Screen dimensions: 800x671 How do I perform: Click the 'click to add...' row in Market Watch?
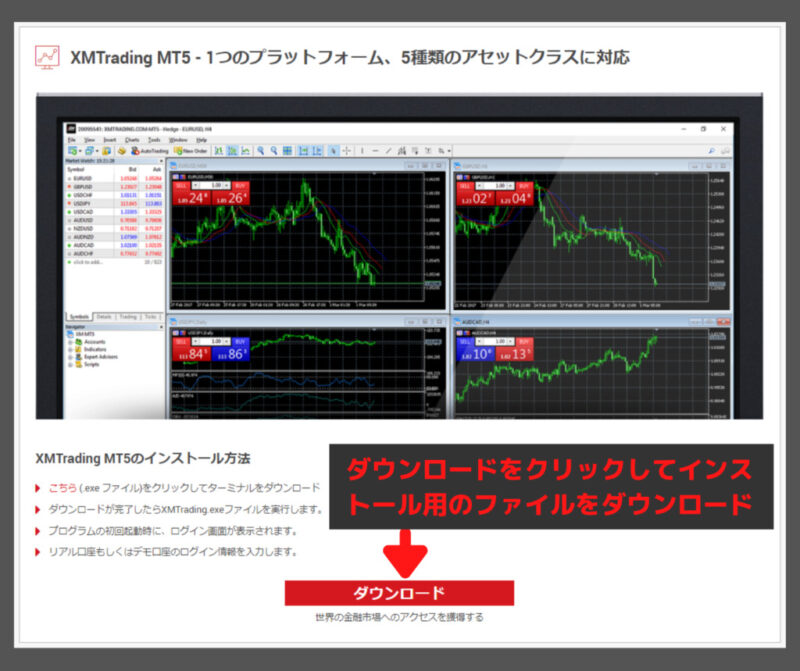point(114,262)
